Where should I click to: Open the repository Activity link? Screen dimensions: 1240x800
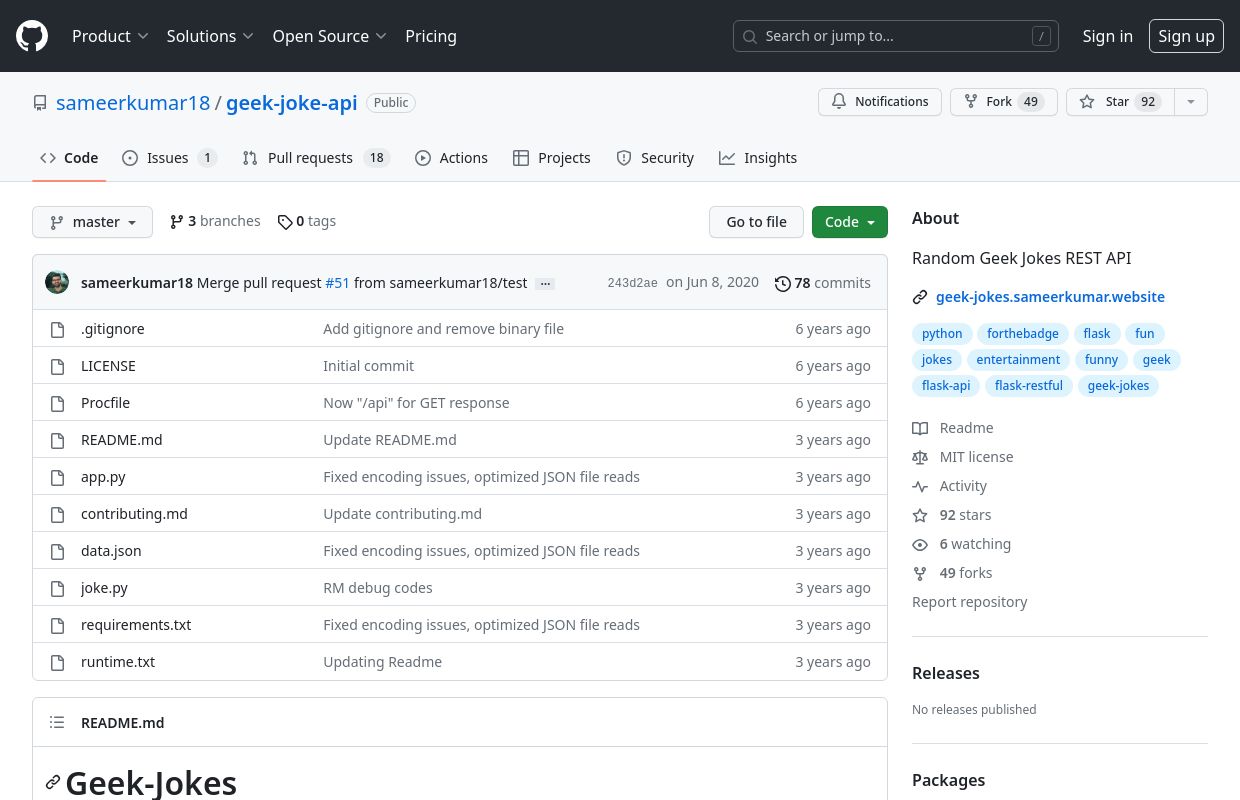point(950,486)
